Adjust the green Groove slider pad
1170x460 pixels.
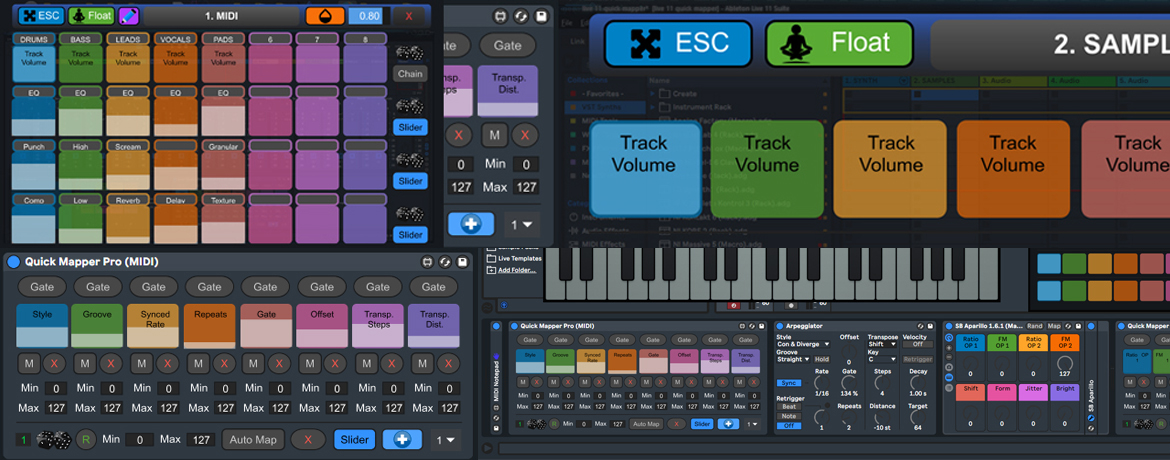98,326
